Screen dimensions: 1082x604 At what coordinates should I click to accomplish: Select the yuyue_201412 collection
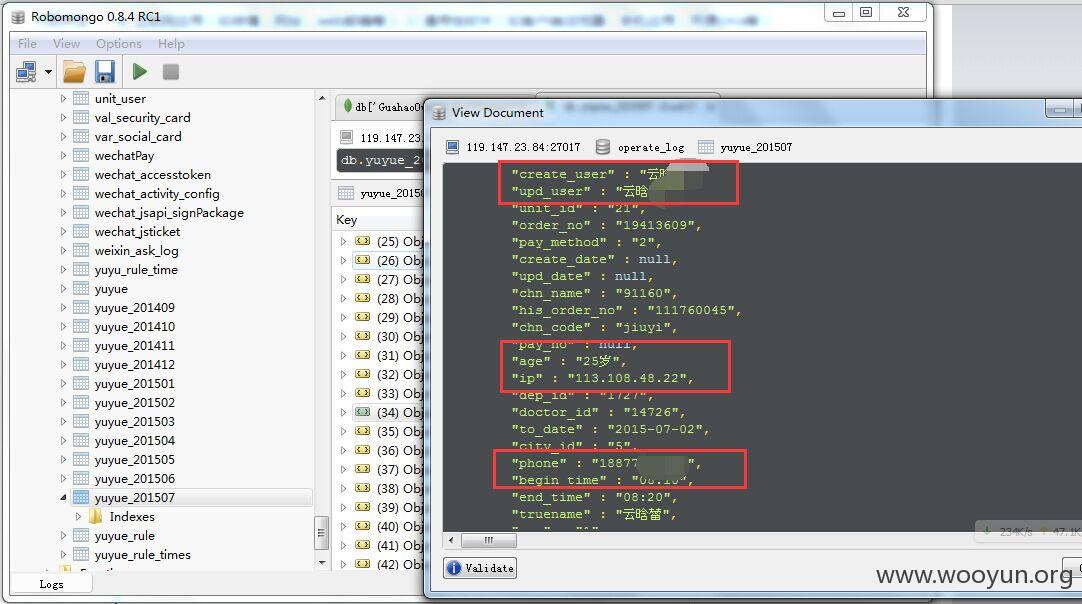pos(135,364)
